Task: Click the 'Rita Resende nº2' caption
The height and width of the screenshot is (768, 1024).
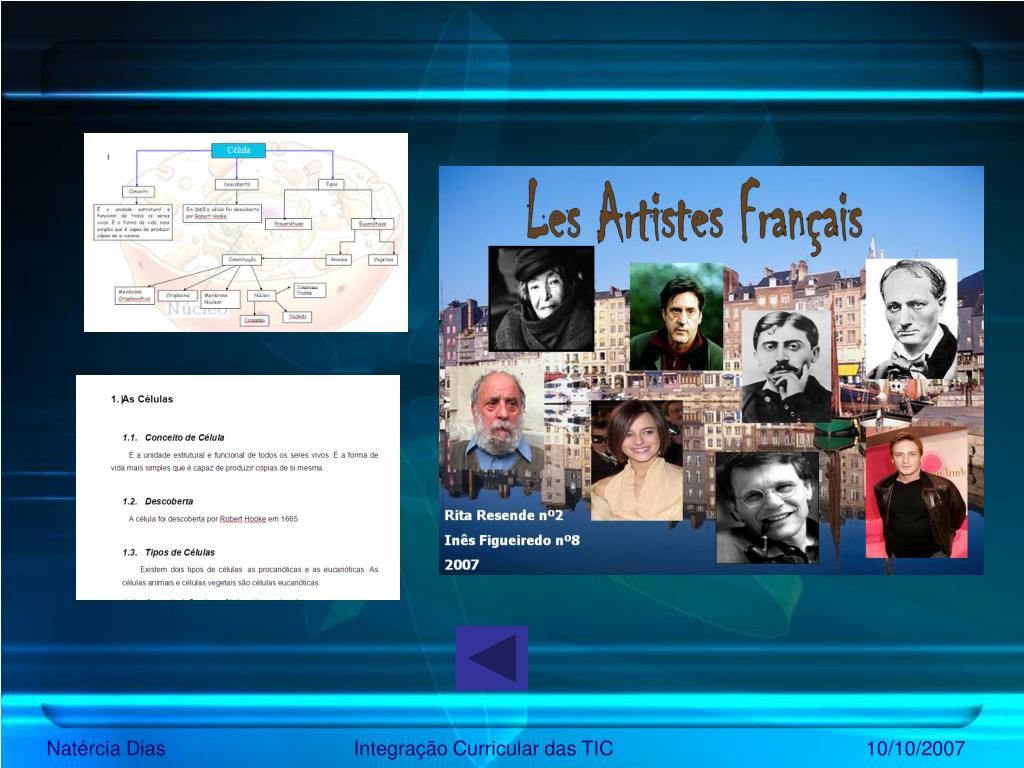Action: 504,515
